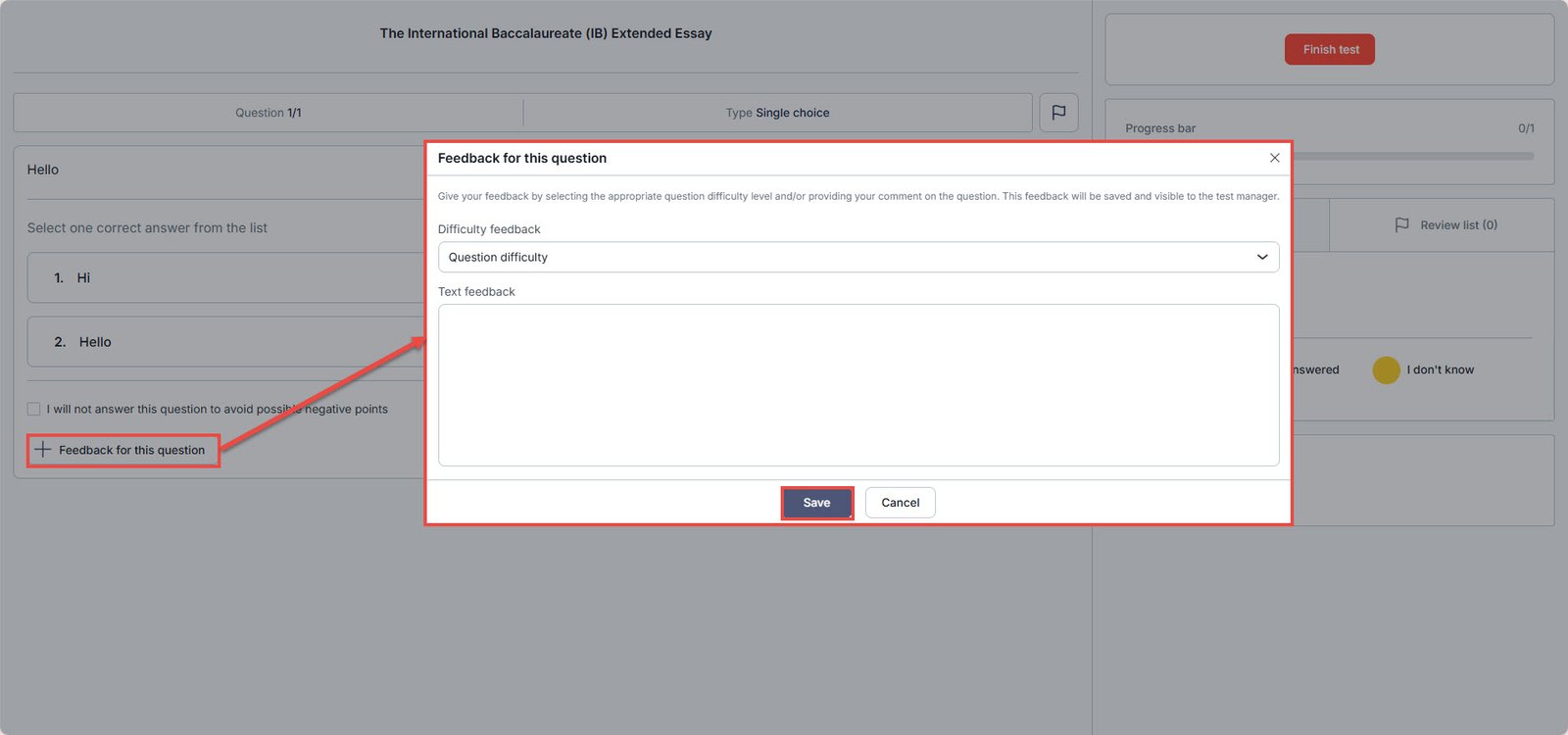The image size is (1568, 735).
Task: Expand the Question difficulty chevron arrow
Action: (1262, 258)
